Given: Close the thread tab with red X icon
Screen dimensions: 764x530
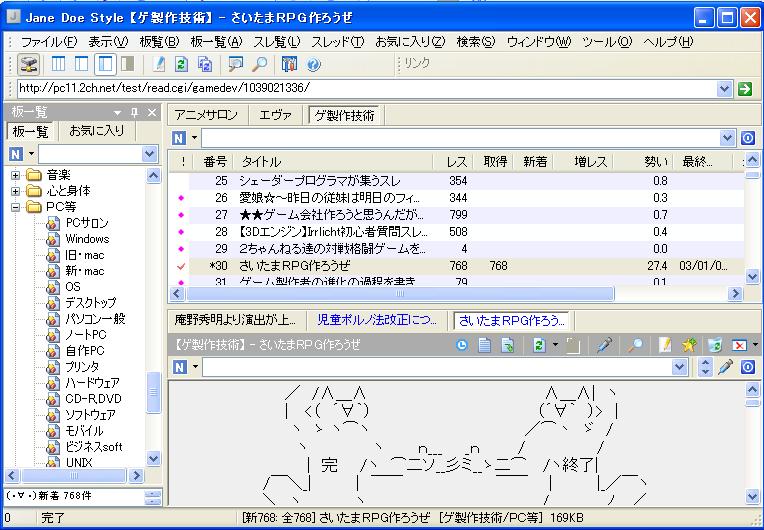Looking at the screenshot, I should [739, 345].
